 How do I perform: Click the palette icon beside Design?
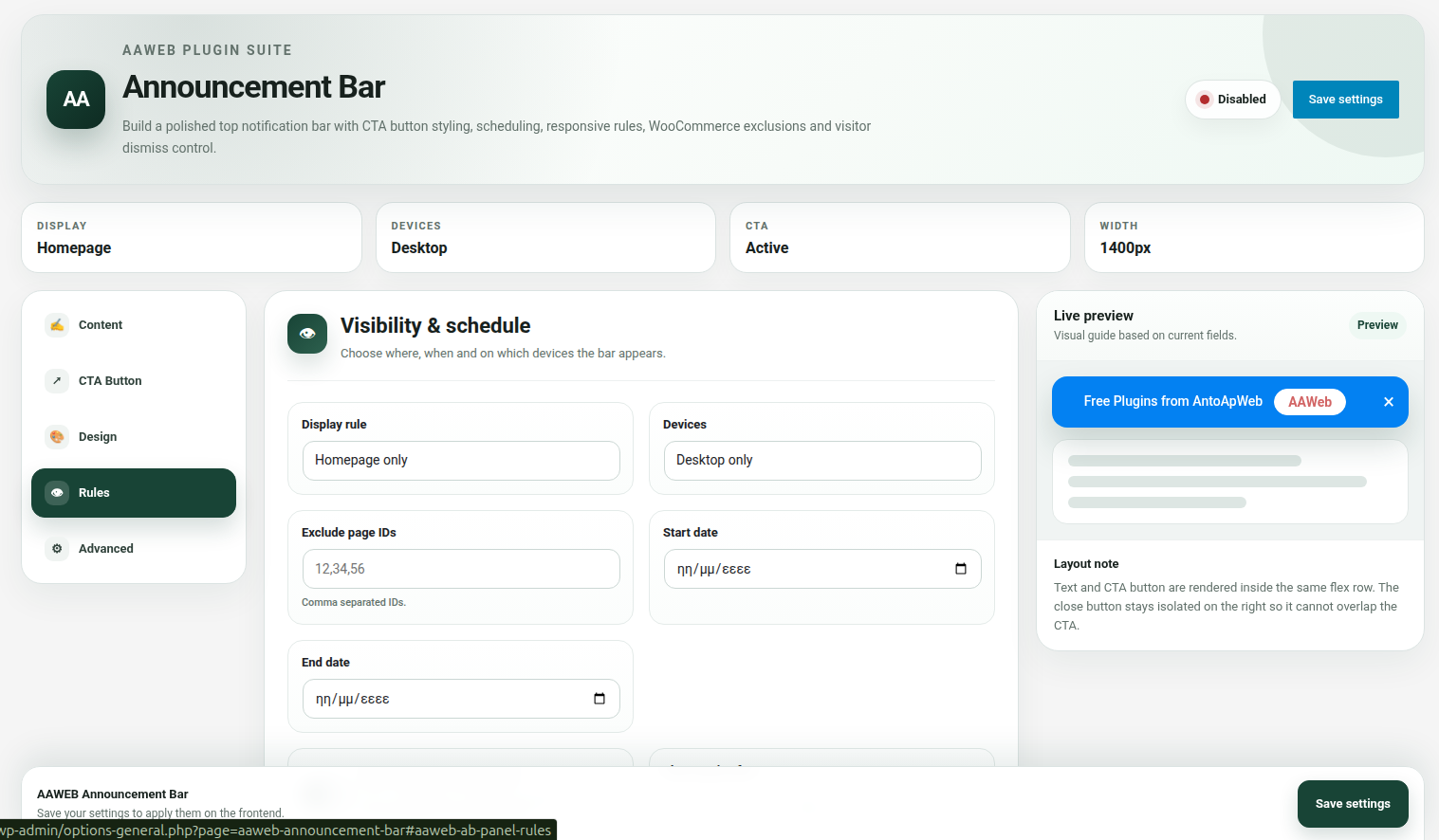click(57, 437)
